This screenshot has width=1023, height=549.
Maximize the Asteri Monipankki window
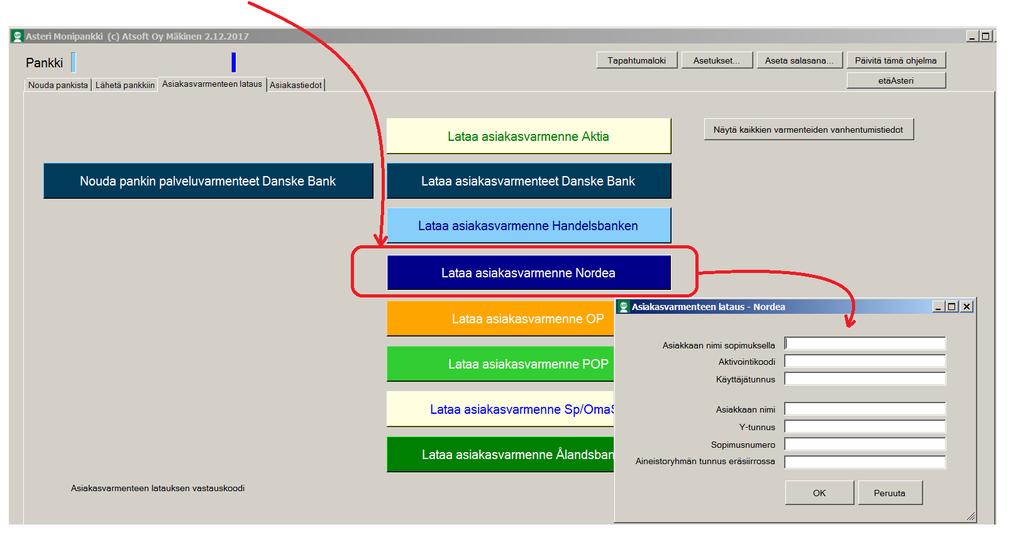(985, 36)
